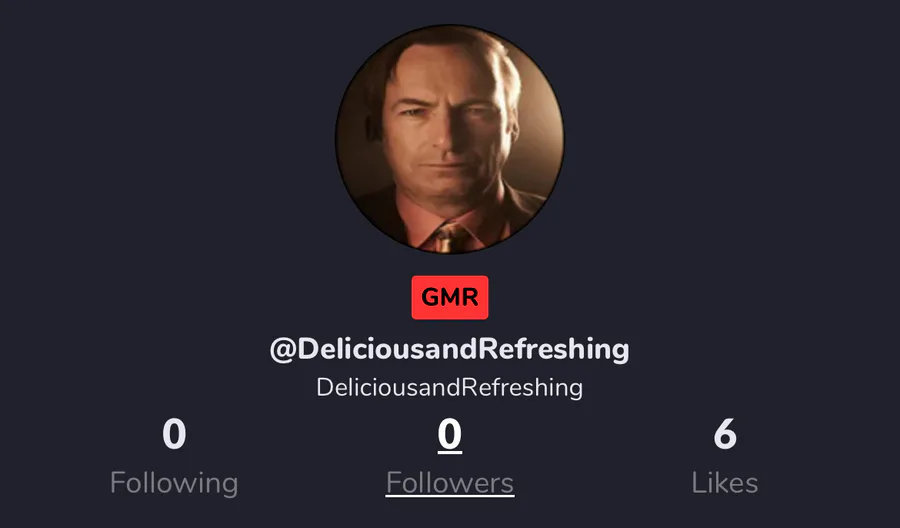
Task: Show following accounts via Following word
Action: [174, 483]
